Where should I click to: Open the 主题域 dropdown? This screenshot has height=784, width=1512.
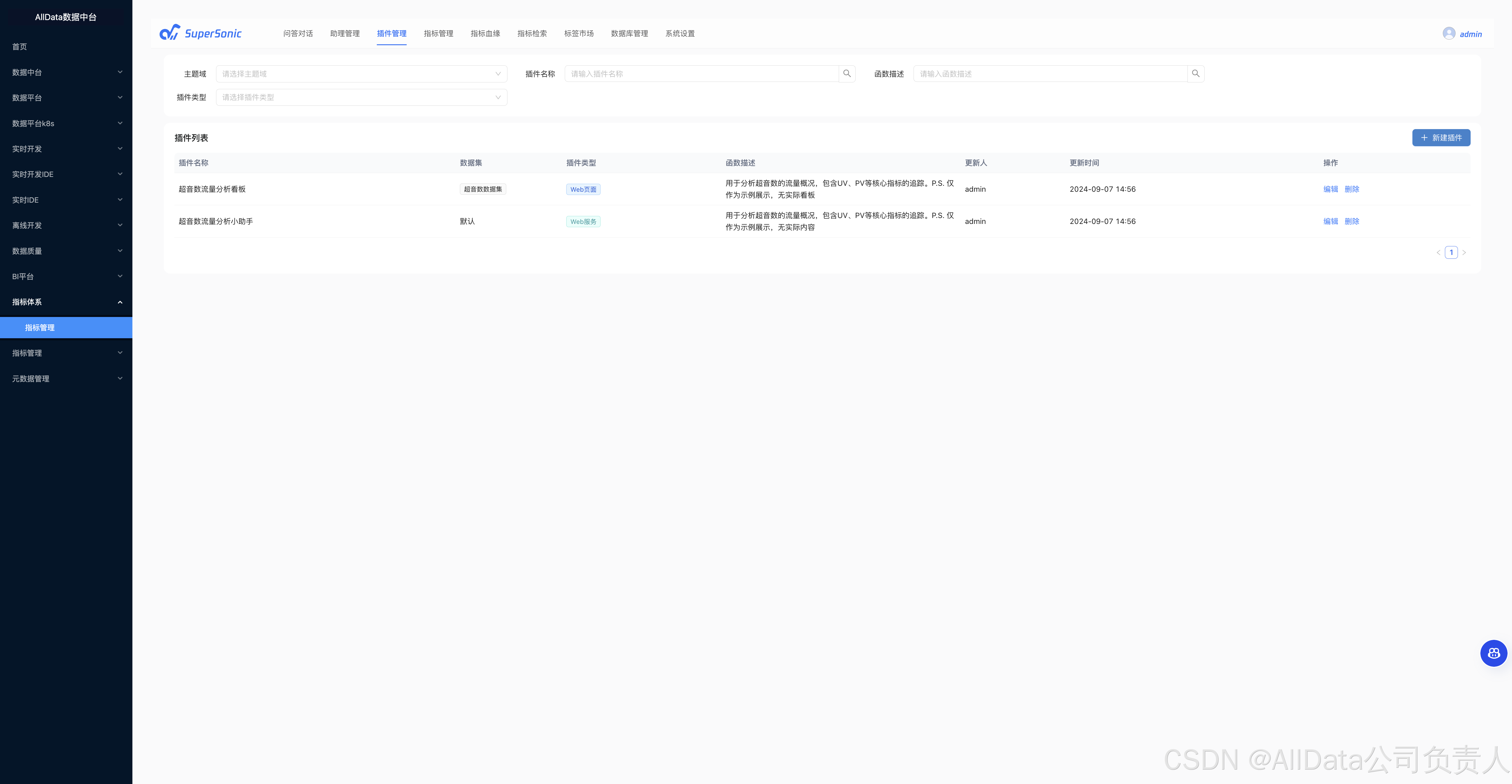(361, 74)
